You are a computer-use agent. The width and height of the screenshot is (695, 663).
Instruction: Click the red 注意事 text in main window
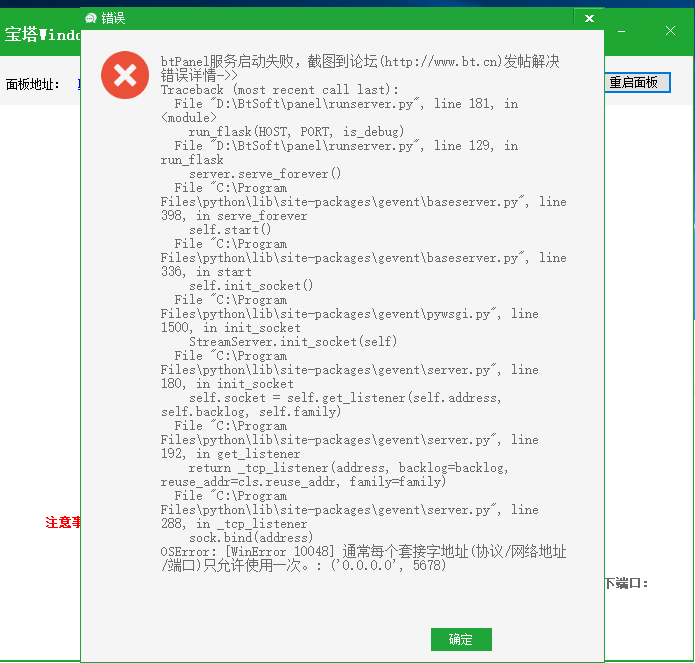pos(63,522)
